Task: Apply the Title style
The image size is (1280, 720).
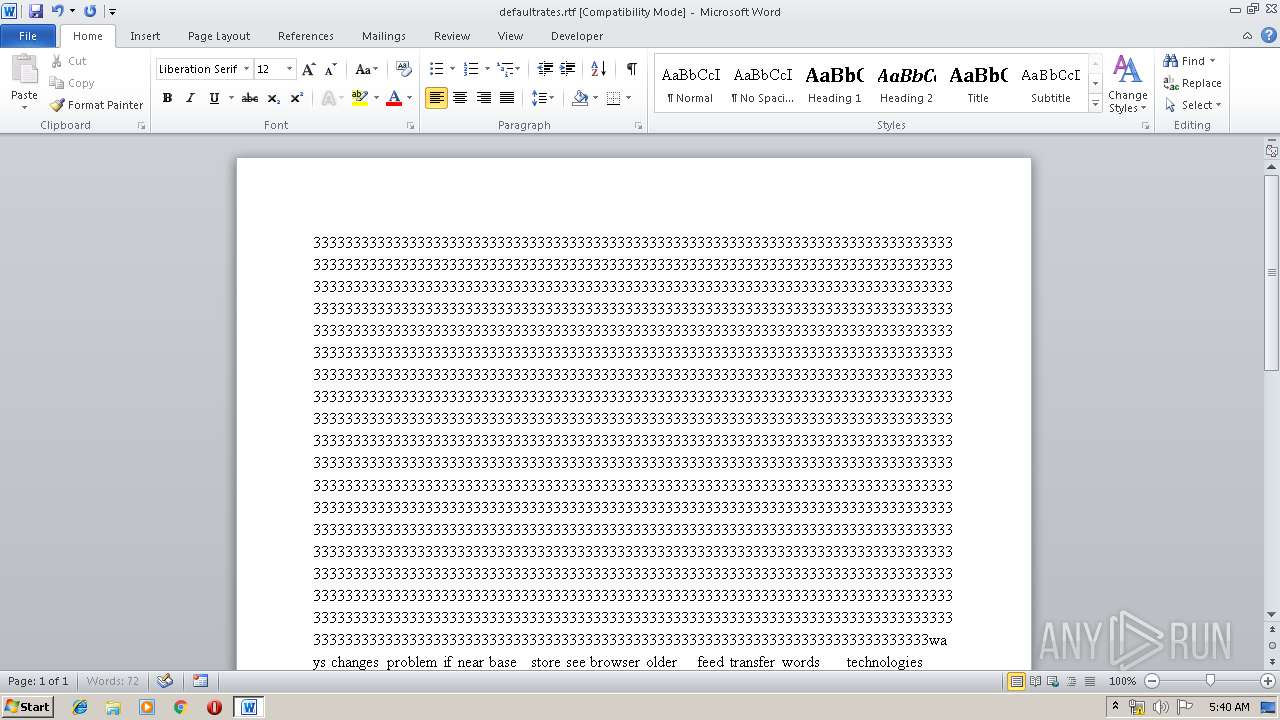Action: pyautogui.click(x=978, y=84)
